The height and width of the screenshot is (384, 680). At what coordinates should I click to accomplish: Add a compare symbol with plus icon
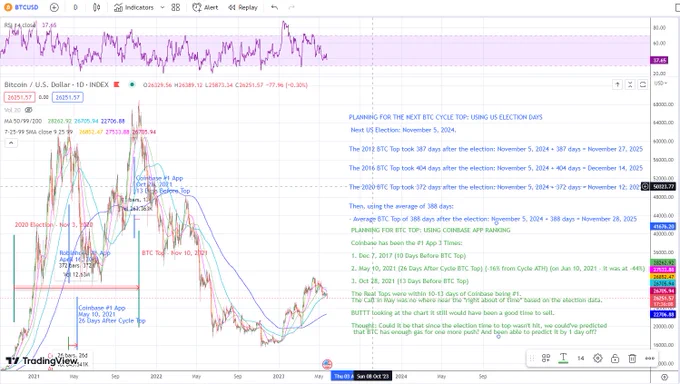coord(54,7)
